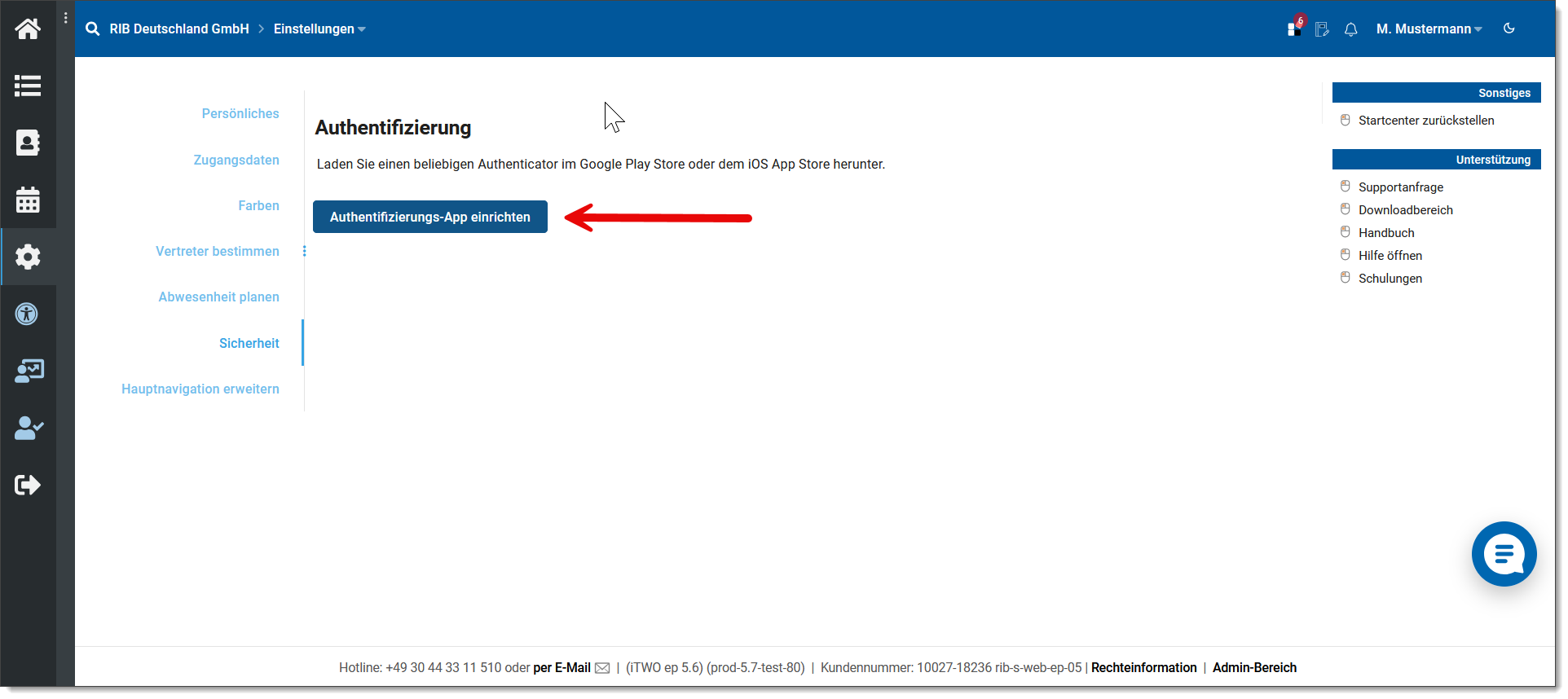The height and width of the screenshot is (699, 1568).
Task: Open the contacts address book icon
Action: point(28,143)
